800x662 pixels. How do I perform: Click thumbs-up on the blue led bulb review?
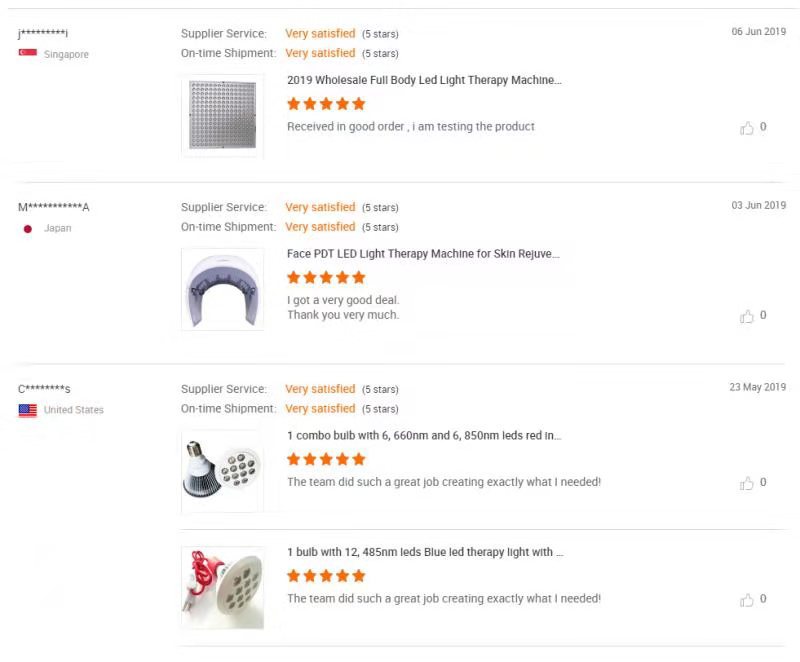[746, 600]
